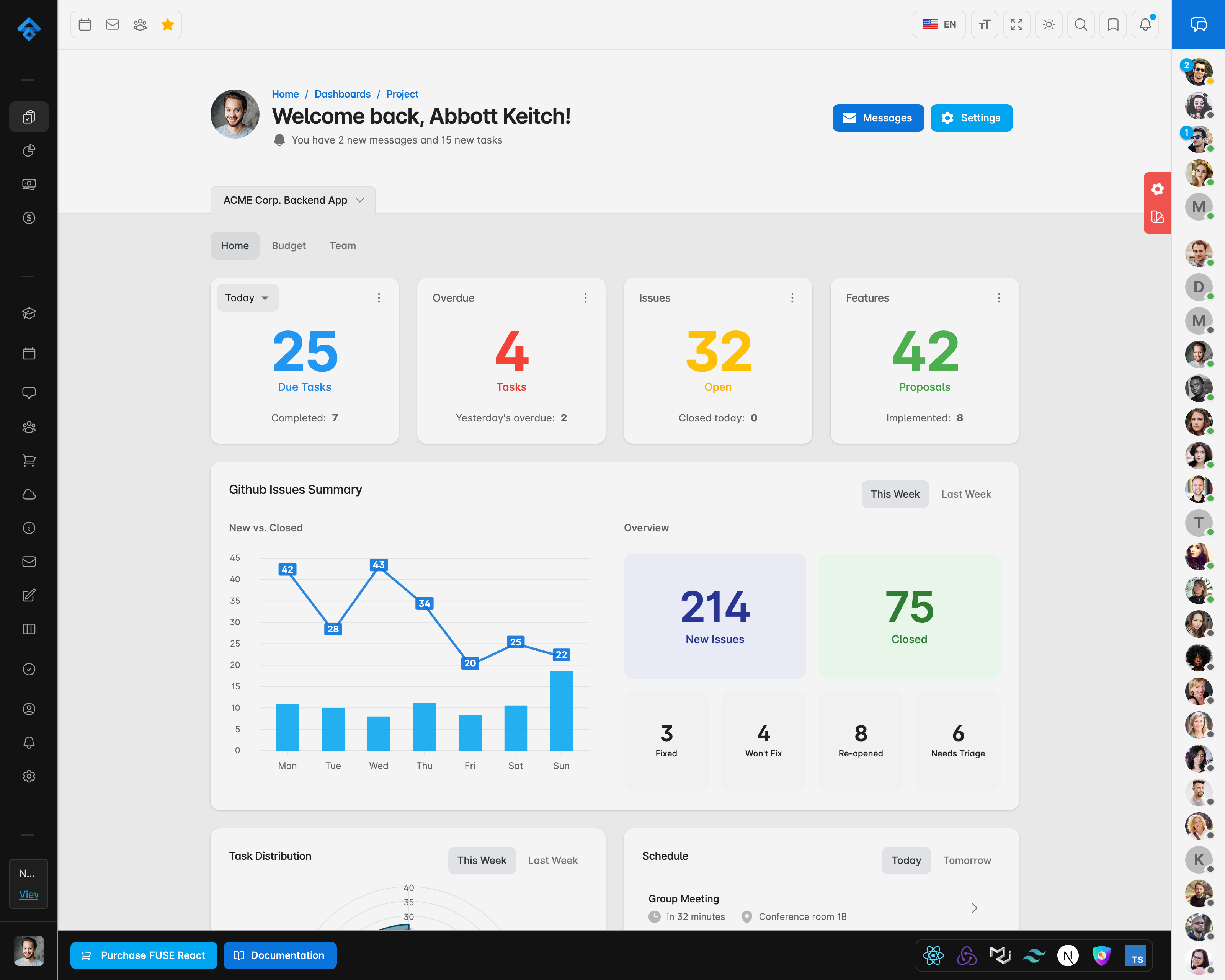Open the chat panel icon at top right
Screen dimensions: 1225x980
coord(1198,24)
